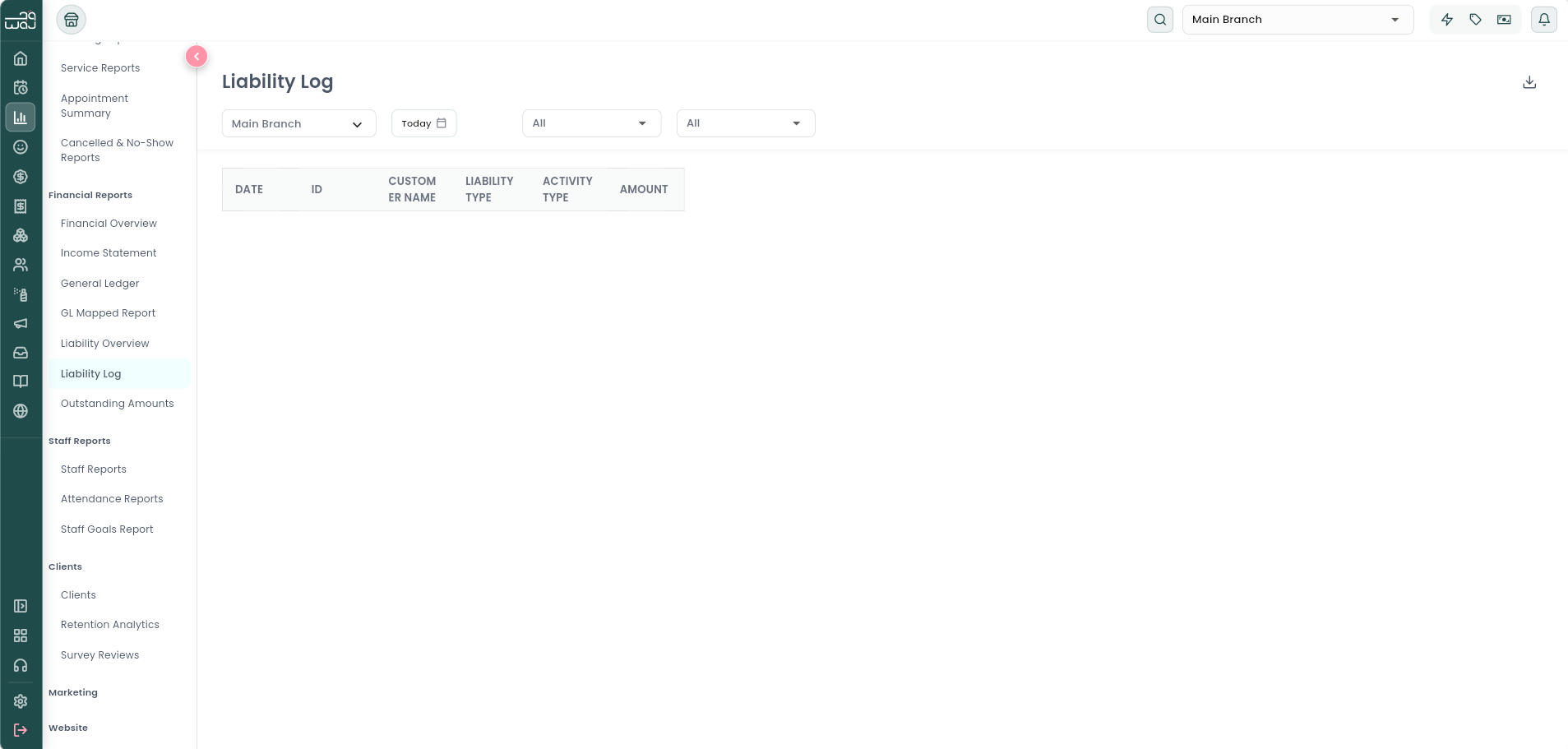The height and width of the screenshot is (749, 1568).
Task: Open the inbox tray icon
Action: coord(21,353)
